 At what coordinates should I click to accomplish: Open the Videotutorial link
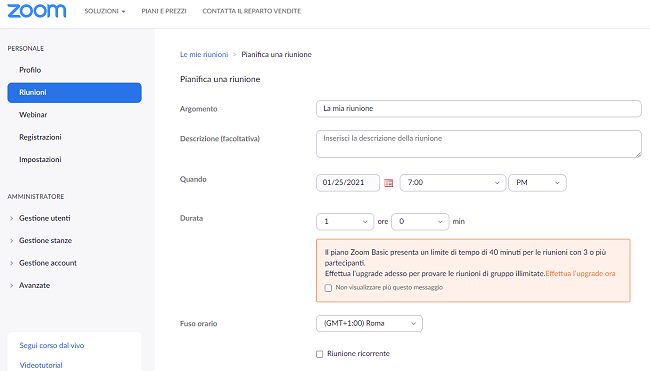[x=41, y=365]
